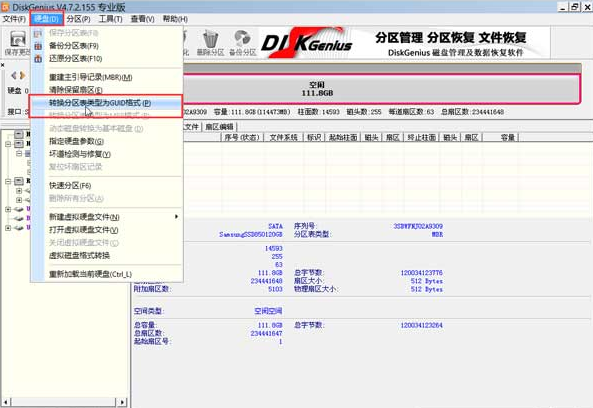Click the Save Changes toolbar icon
Screen dimensions: 593x408
17,40
